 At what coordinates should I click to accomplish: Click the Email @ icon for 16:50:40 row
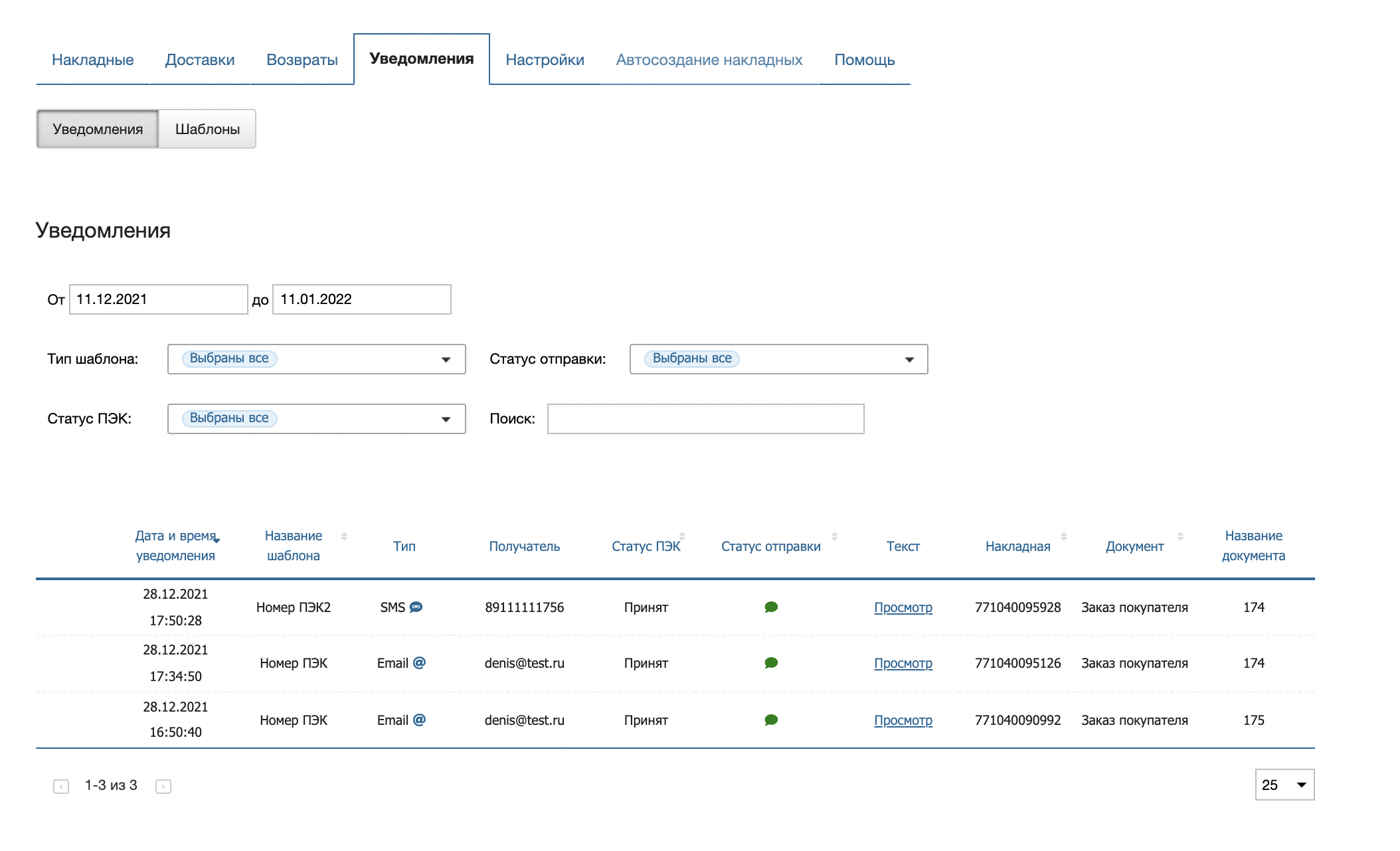coord(419,720)
